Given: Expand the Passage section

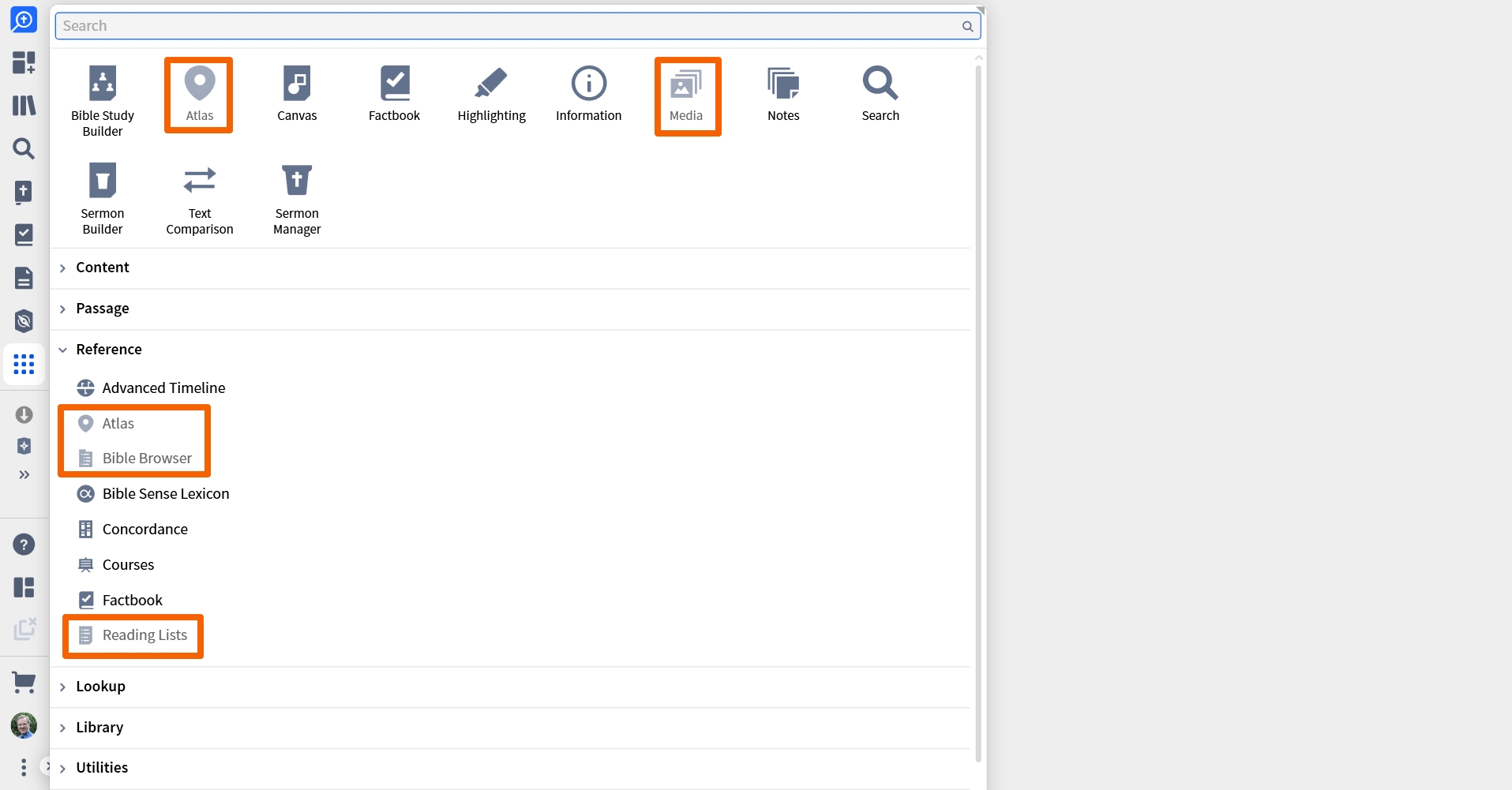Looking at the screenshot, I should tap(510, 309).
